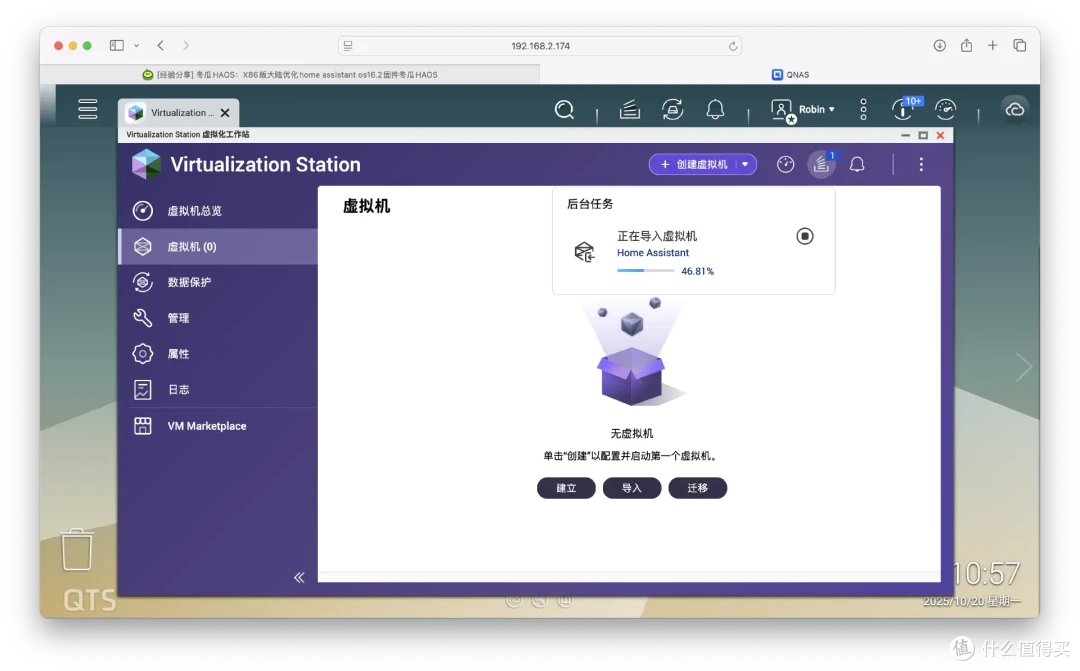Open QTS external devices sync icon
The image size is (1080, 671).
tap(672, 110)
